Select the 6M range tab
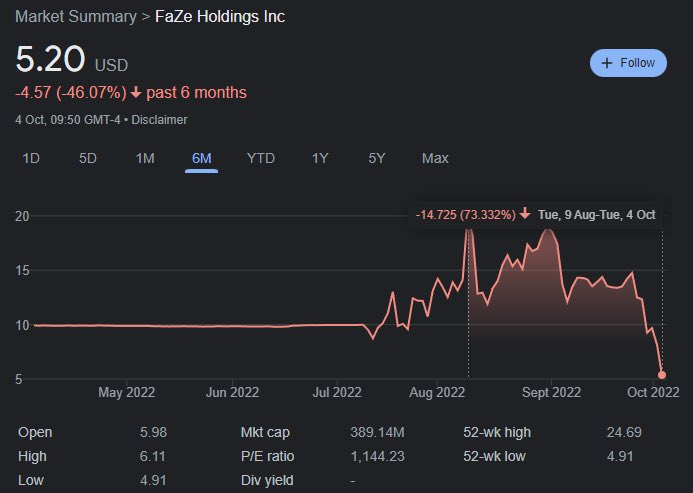693x493 pixels. pos(202,158)
